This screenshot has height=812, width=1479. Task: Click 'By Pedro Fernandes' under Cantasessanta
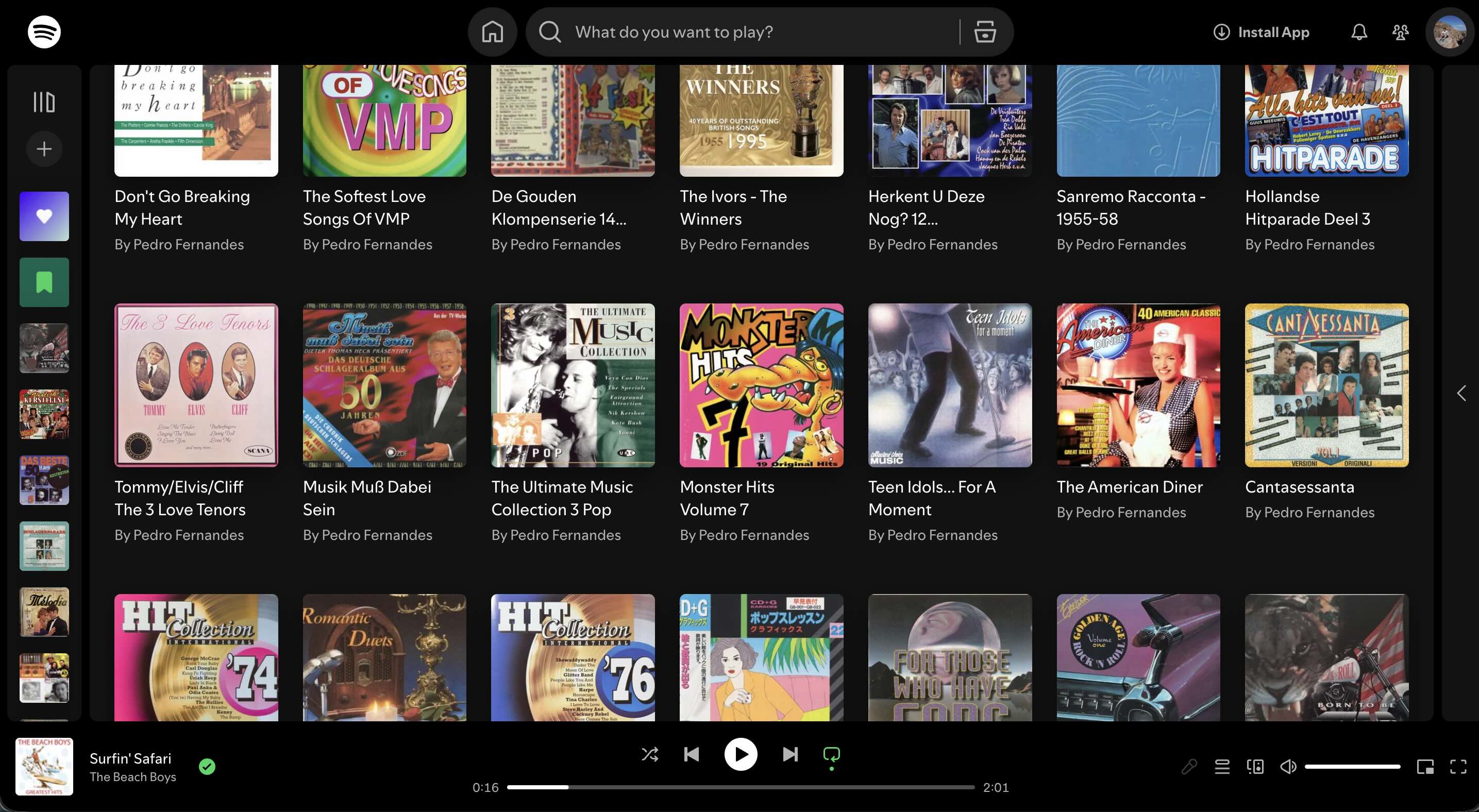1309,513
